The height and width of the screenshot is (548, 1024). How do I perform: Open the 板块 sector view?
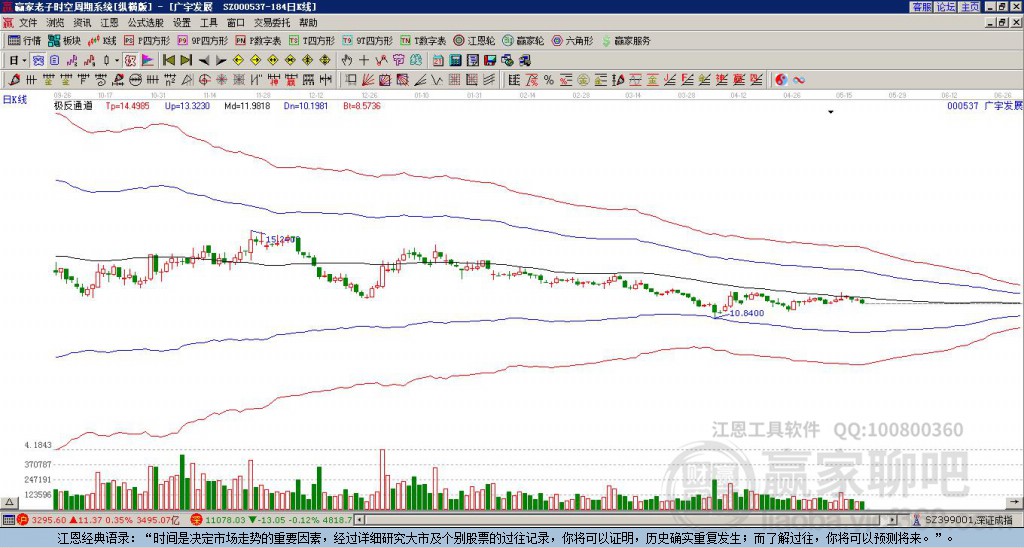pyautogui.click(x=65, y=41)
